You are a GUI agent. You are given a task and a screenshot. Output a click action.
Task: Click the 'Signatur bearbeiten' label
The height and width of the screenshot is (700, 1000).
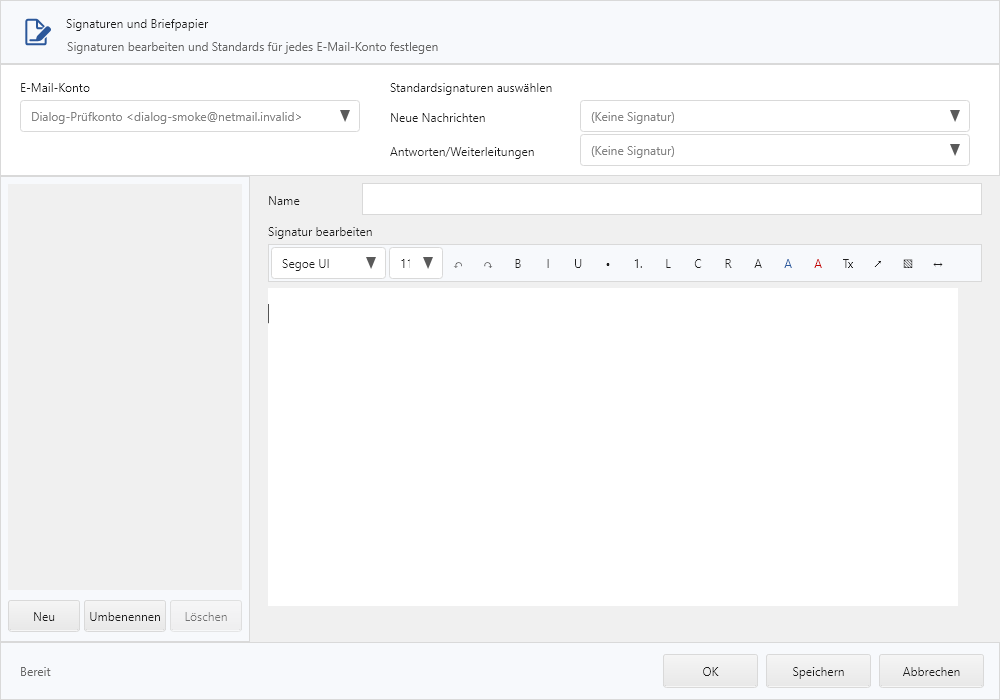click(x=320, y=232)
